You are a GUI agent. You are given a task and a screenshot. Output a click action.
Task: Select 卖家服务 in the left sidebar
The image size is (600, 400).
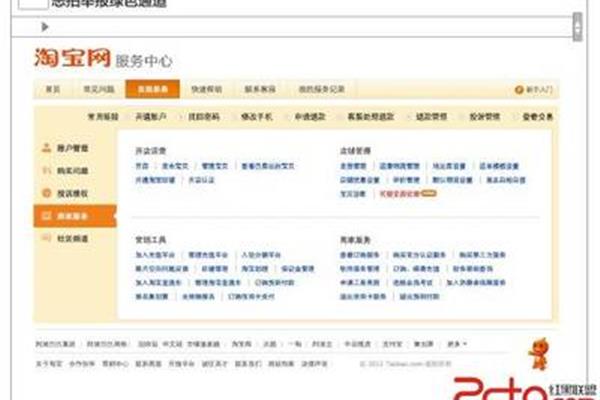[x=75, y=216]
